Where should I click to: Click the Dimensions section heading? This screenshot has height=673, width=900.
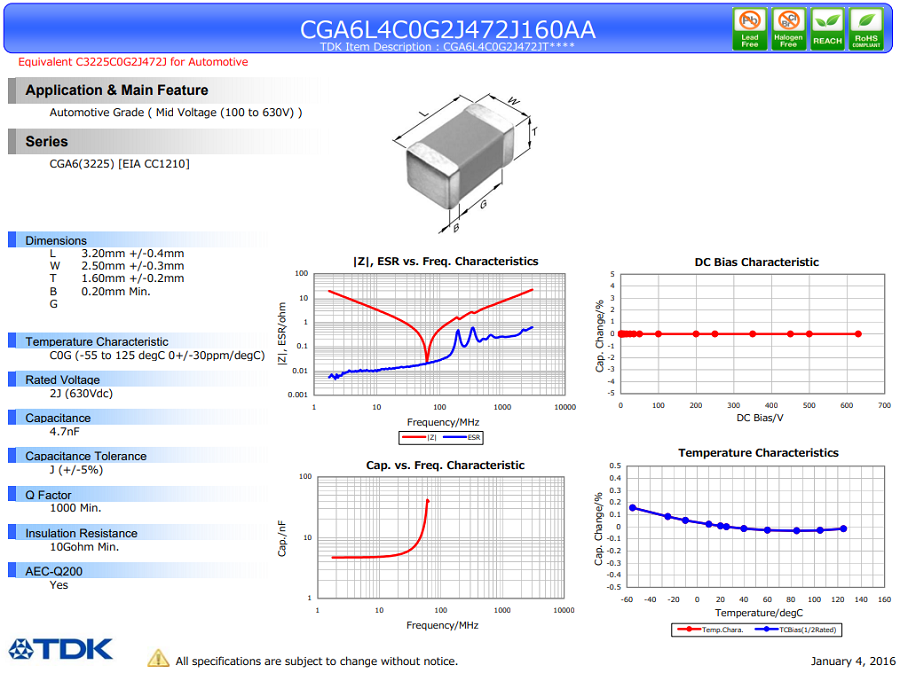[x=56, y=240]
